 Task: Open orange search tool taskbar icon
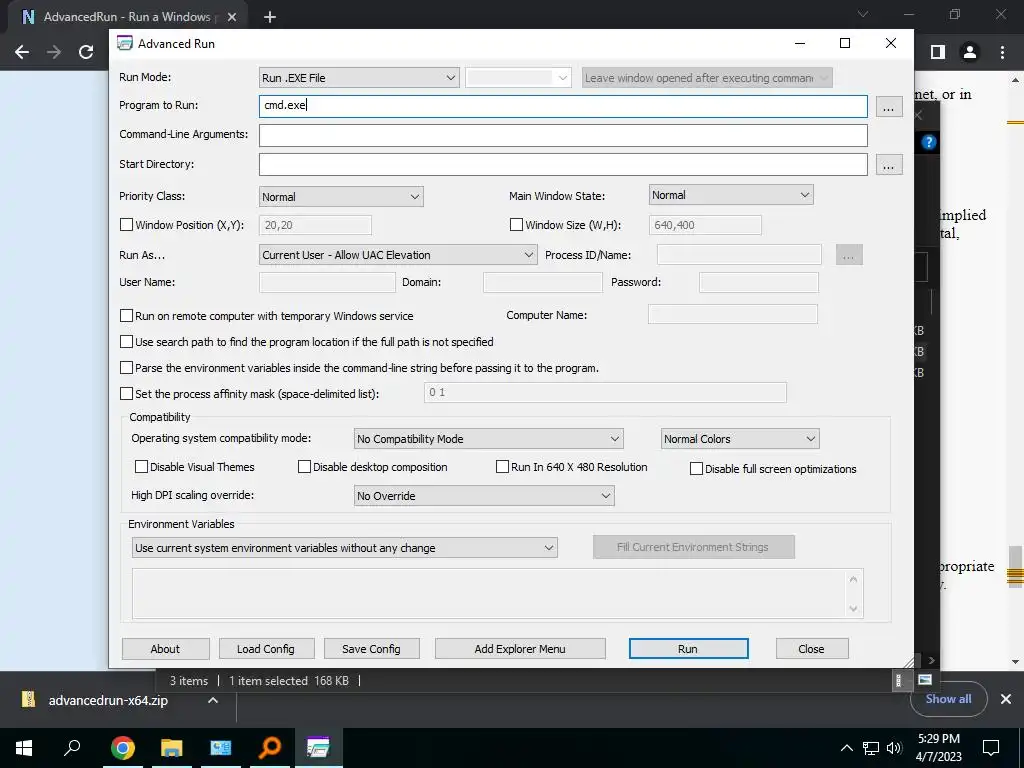pos(269,748)
